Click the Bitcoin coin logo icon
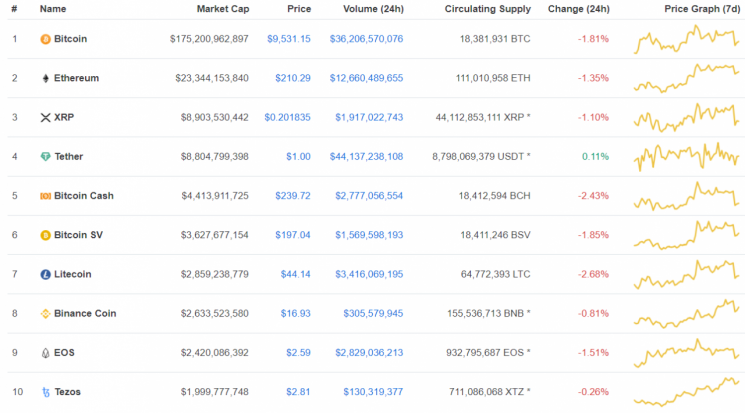 click(45, 39)
